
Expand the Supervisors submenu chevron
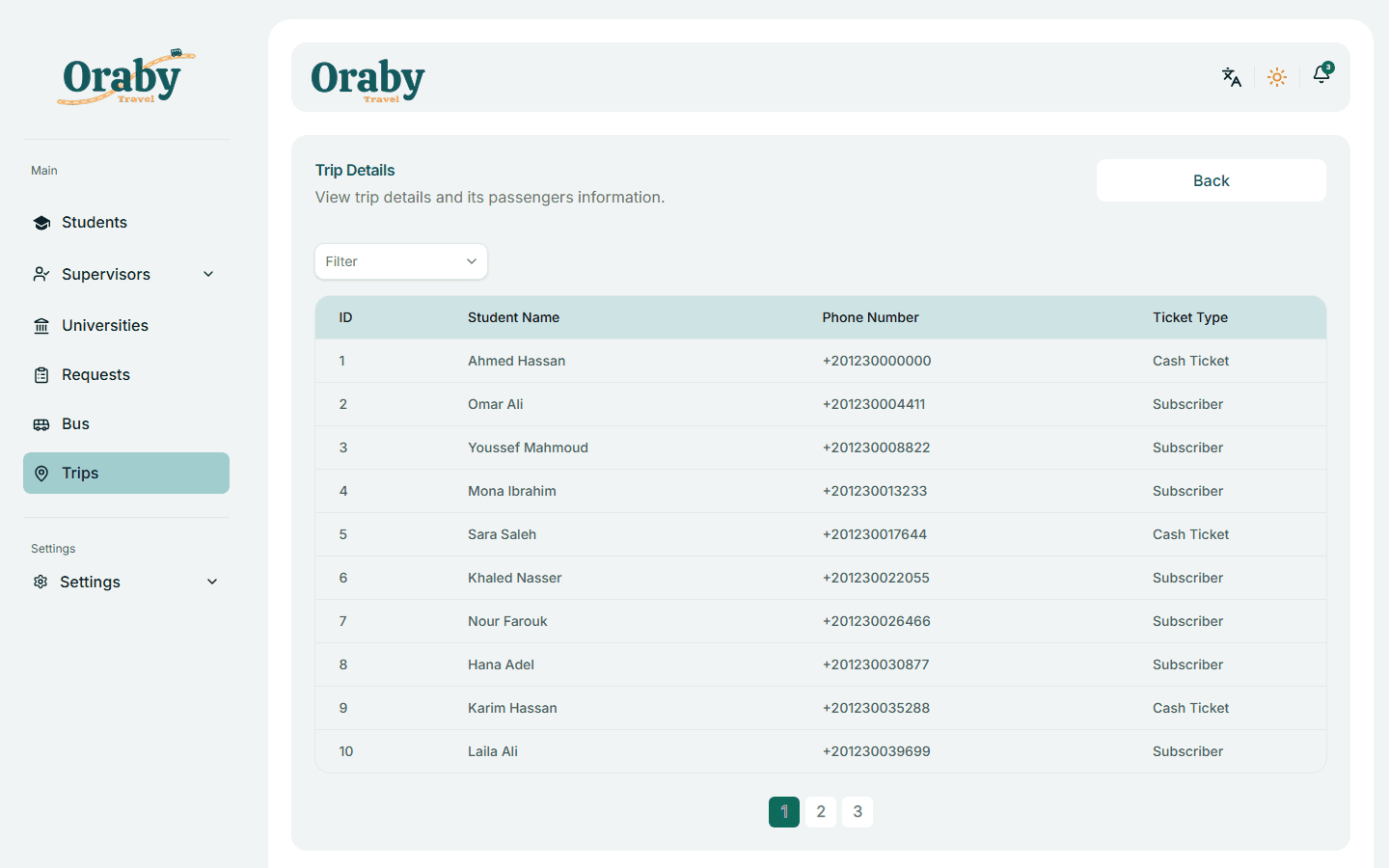[208, 274]
